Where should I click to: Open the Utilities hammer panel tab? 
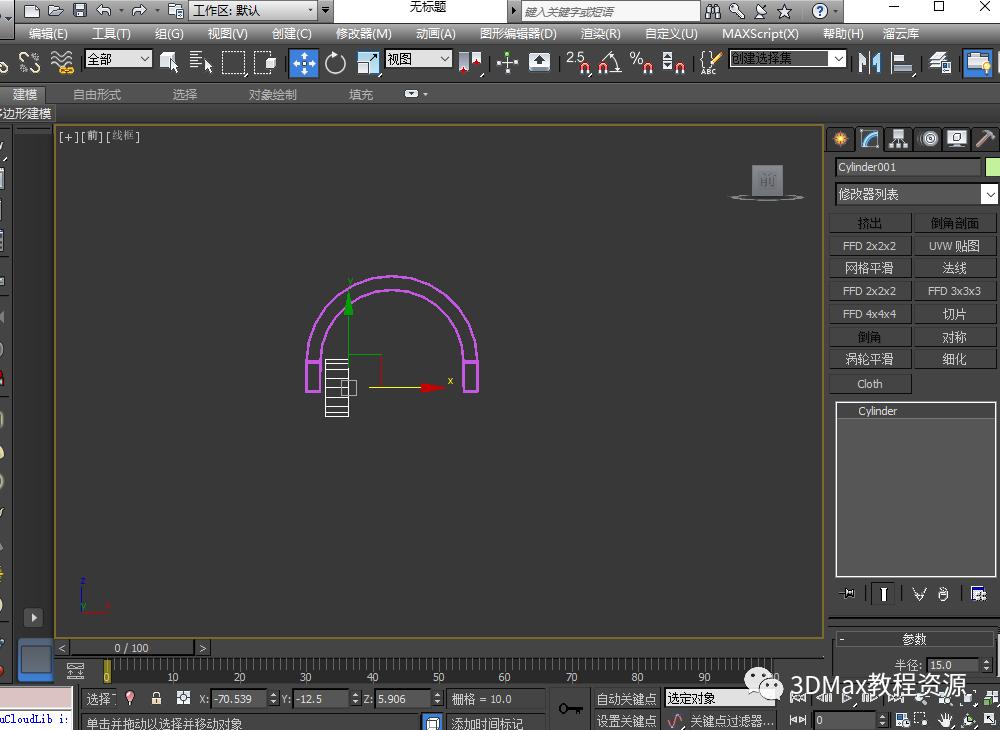(986, 139)
